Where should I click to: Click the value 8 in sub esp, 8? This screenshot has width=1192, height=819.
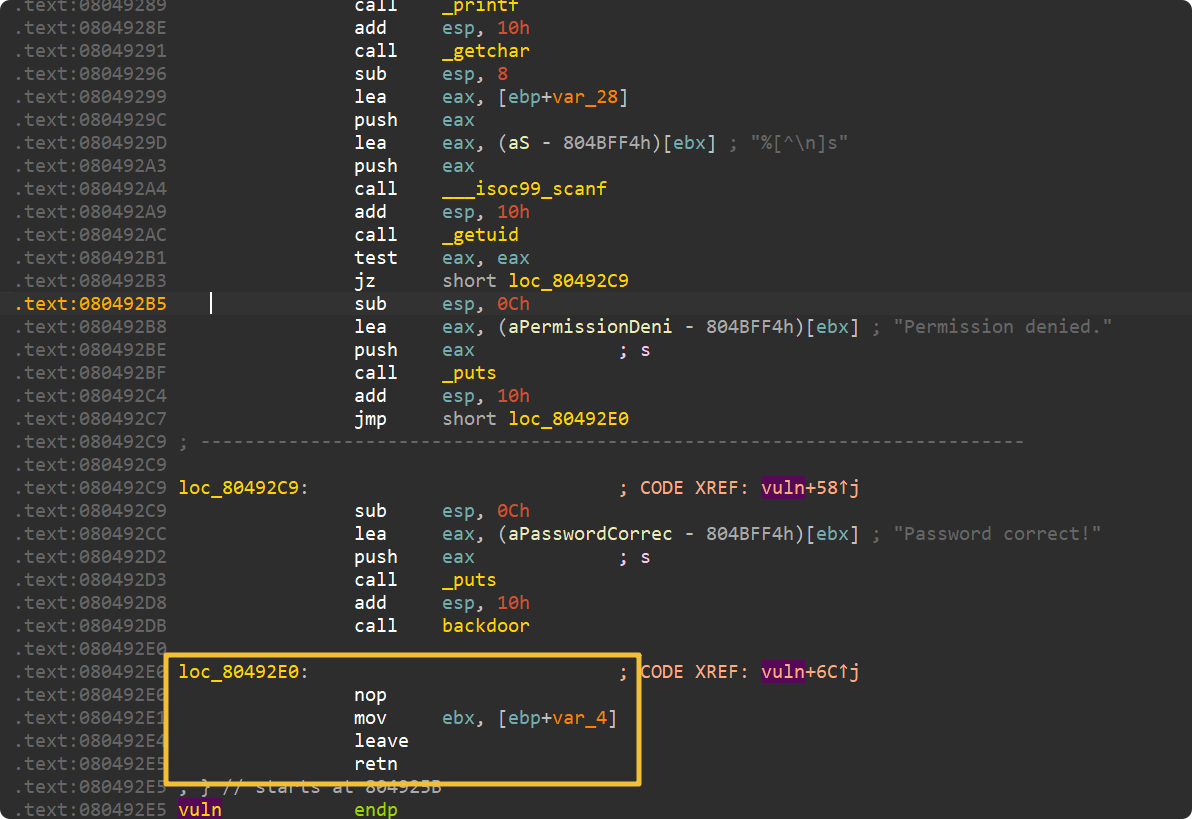502,75
